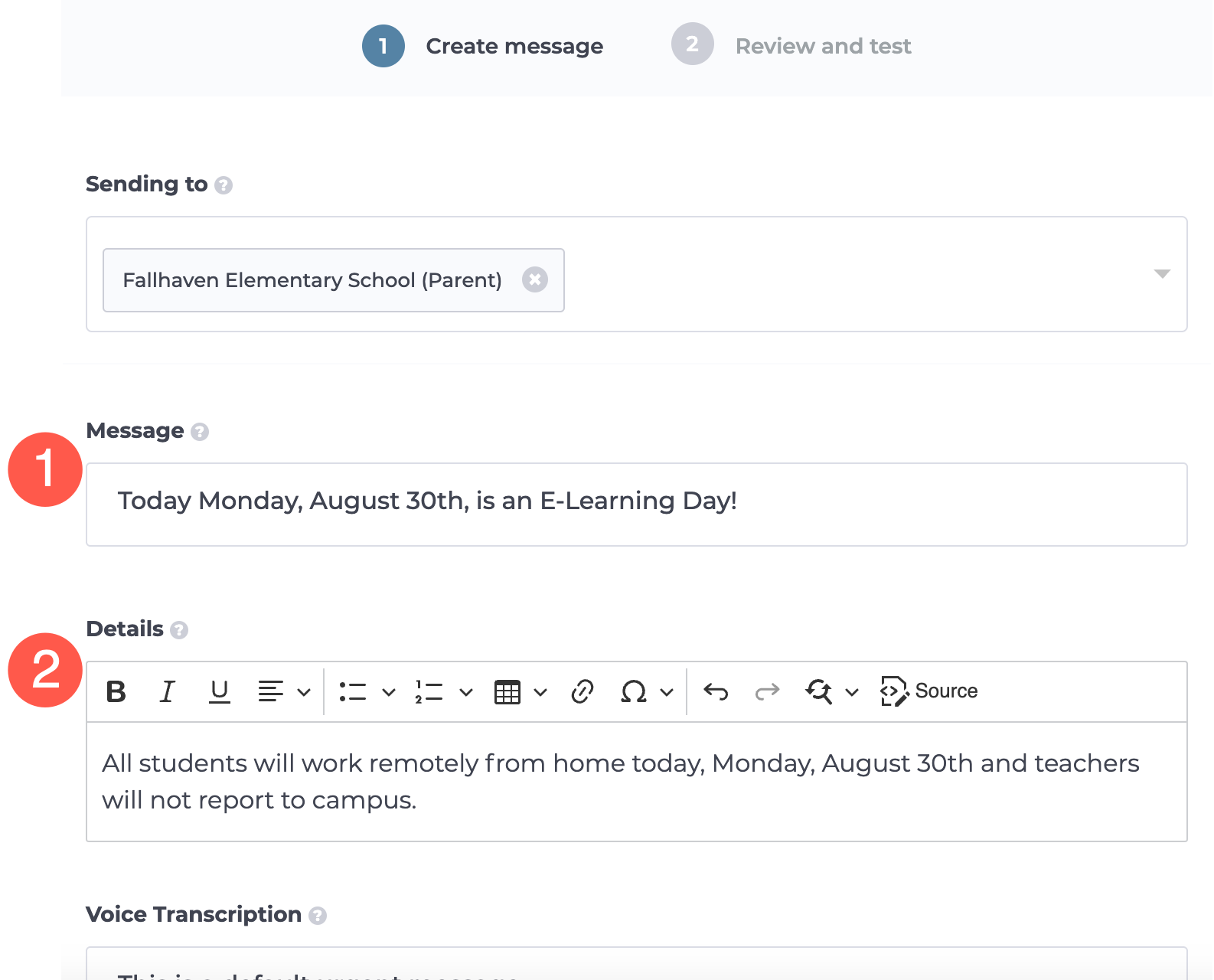This screenshot has height=980, width=1214.
Task: Click the underline formatting icon
Action: tap(219, 692)
